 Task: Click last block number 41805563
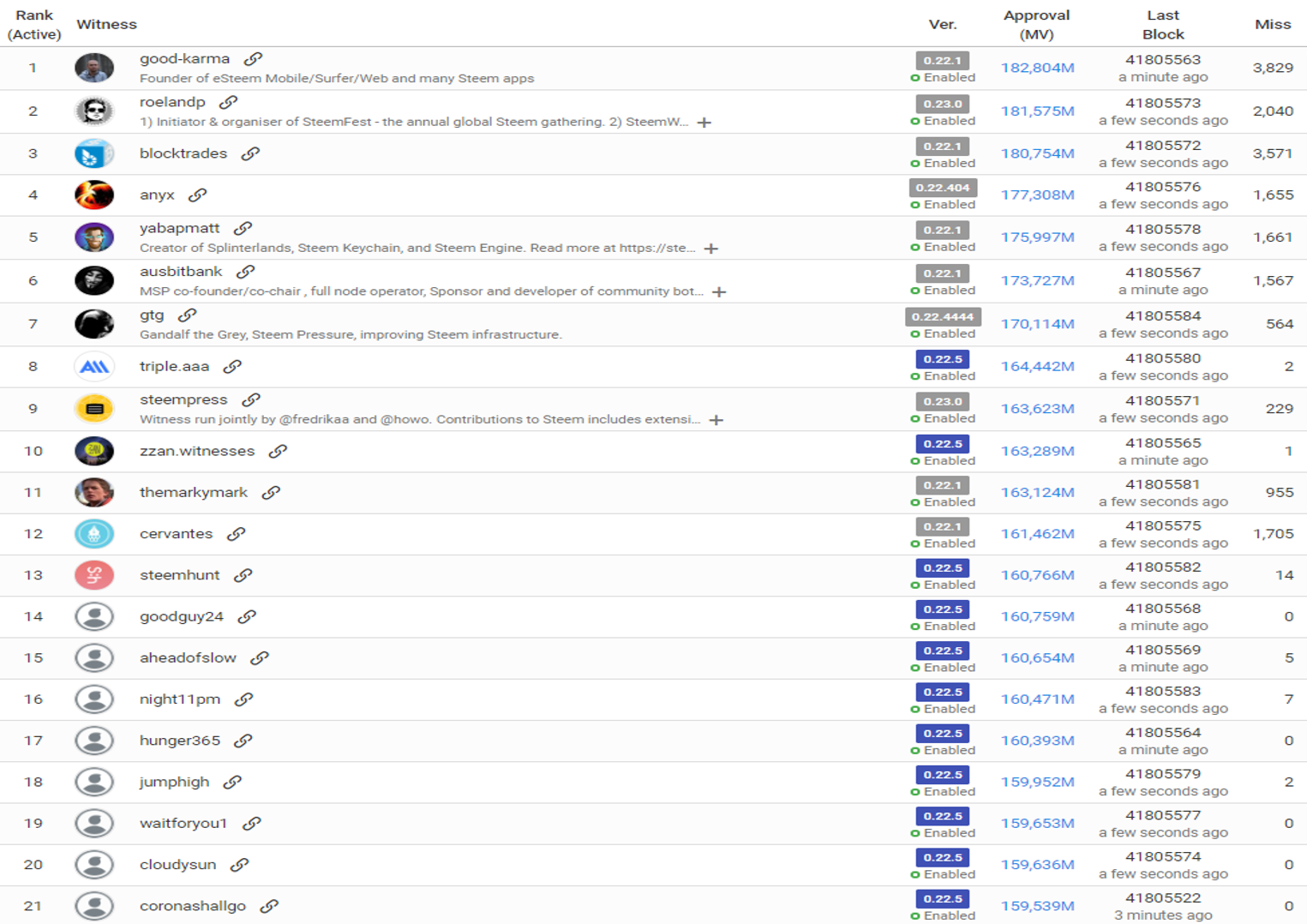click(1163, 60)
